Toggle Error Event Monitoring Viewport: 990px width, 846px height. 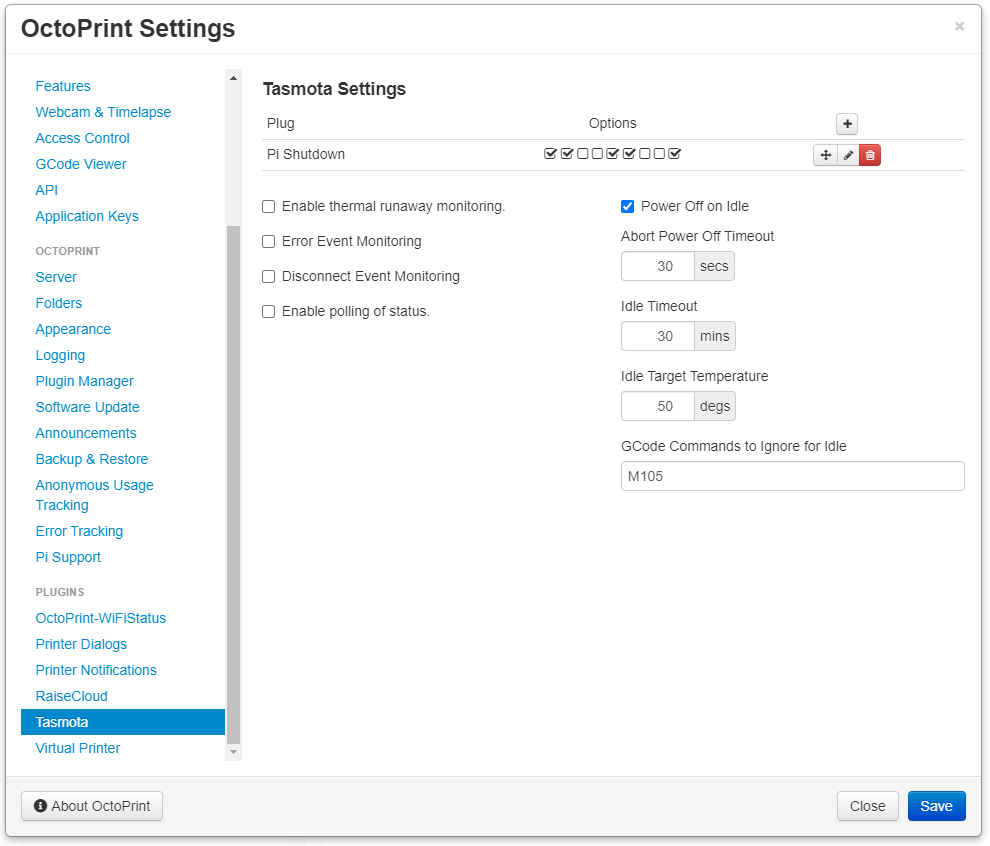point(268,241)
